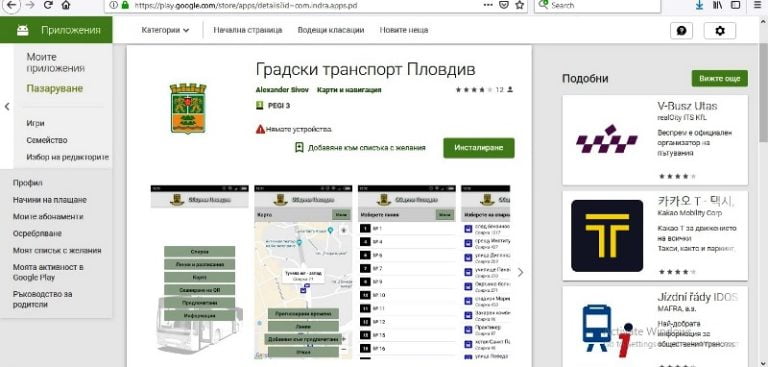
Task: Click the Подобни section heading
Action: click(585, 79)
